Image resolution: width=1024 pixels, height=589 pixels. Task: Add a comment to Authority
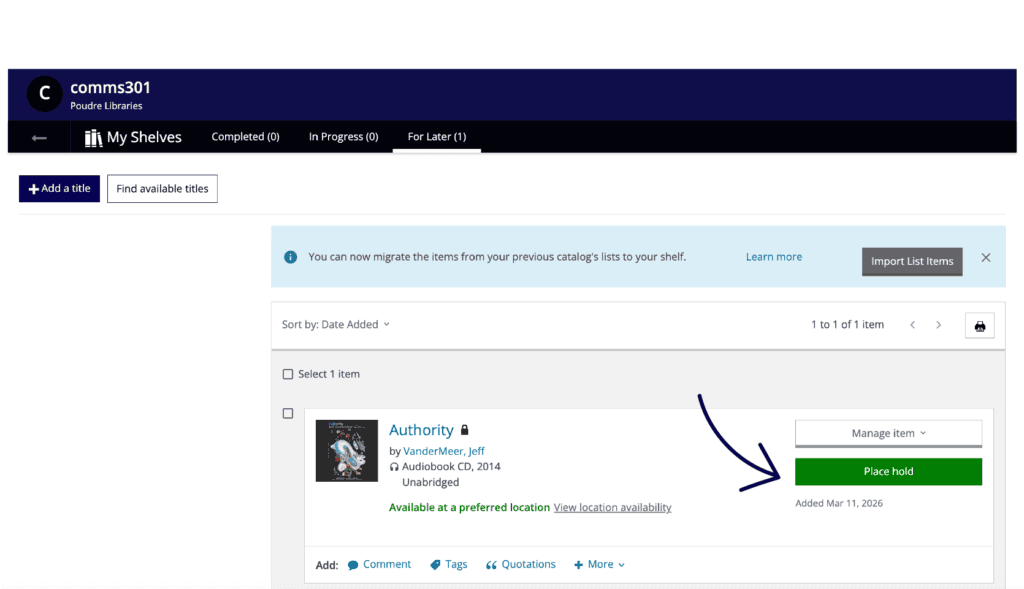click(x=379, y=565)
